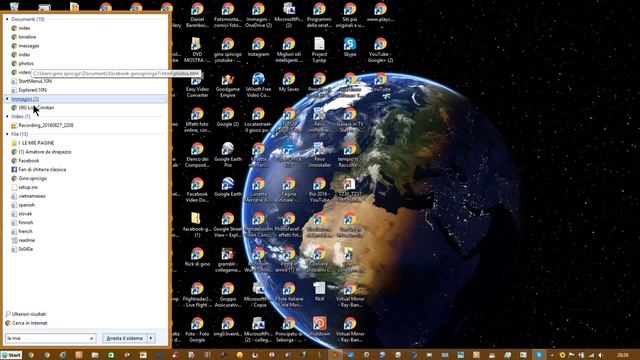Select the DVD MOSTRA folder icon
Screen dimensions: 640x360
pyautogui.click(x=197, y=50)
